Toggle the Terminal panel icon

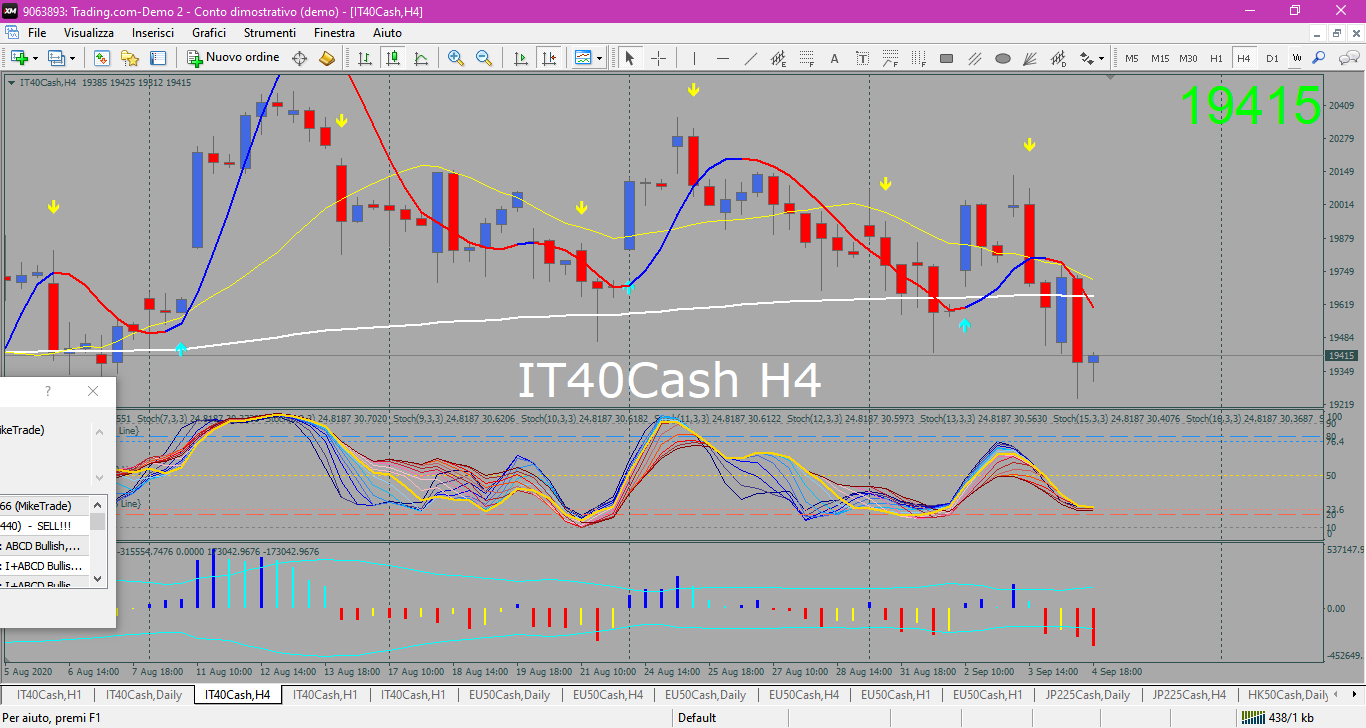click(x=156, y=58)
